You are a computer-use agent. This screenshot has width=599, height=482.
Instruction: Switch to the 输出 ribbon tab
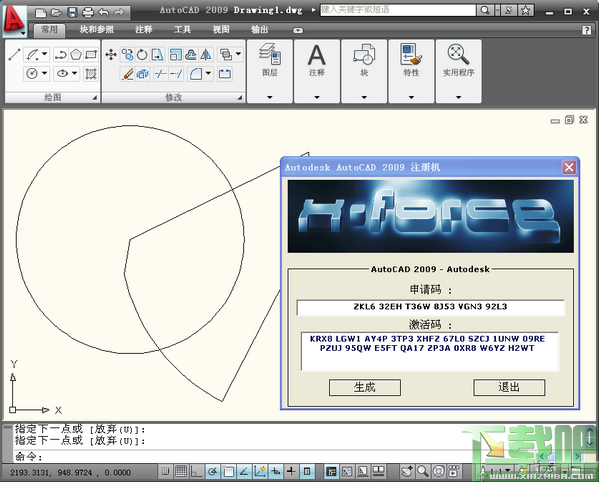[260, 30]
